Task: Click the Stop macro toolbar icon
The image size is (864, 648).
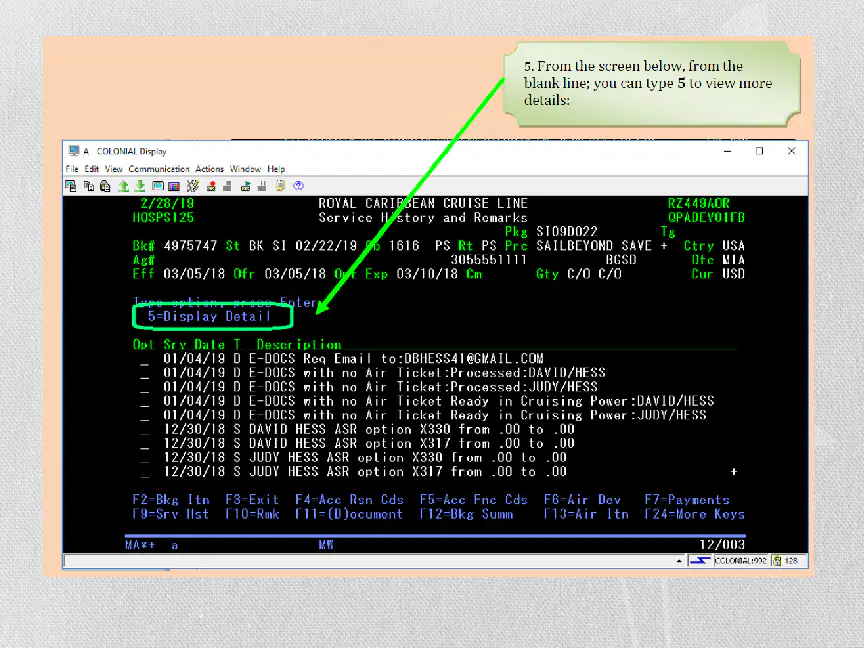Action: click(x=227, y=186)
